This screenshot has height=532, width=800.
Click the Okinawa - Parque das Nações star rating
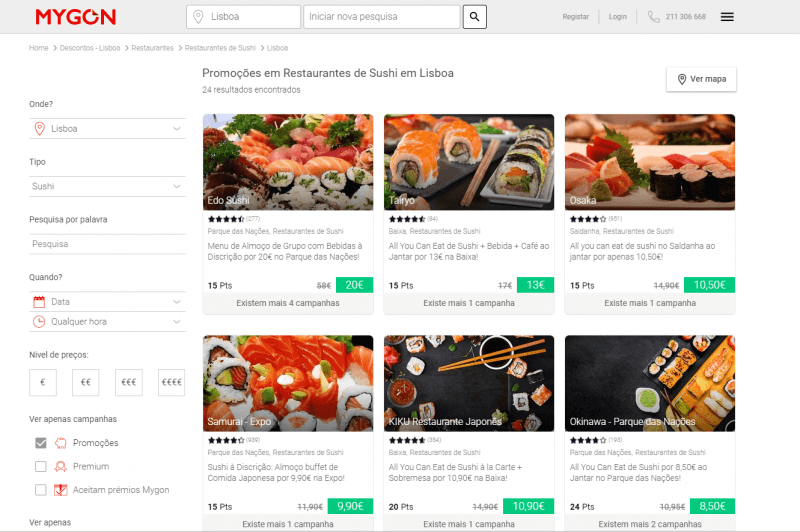[x=588, y=440]
